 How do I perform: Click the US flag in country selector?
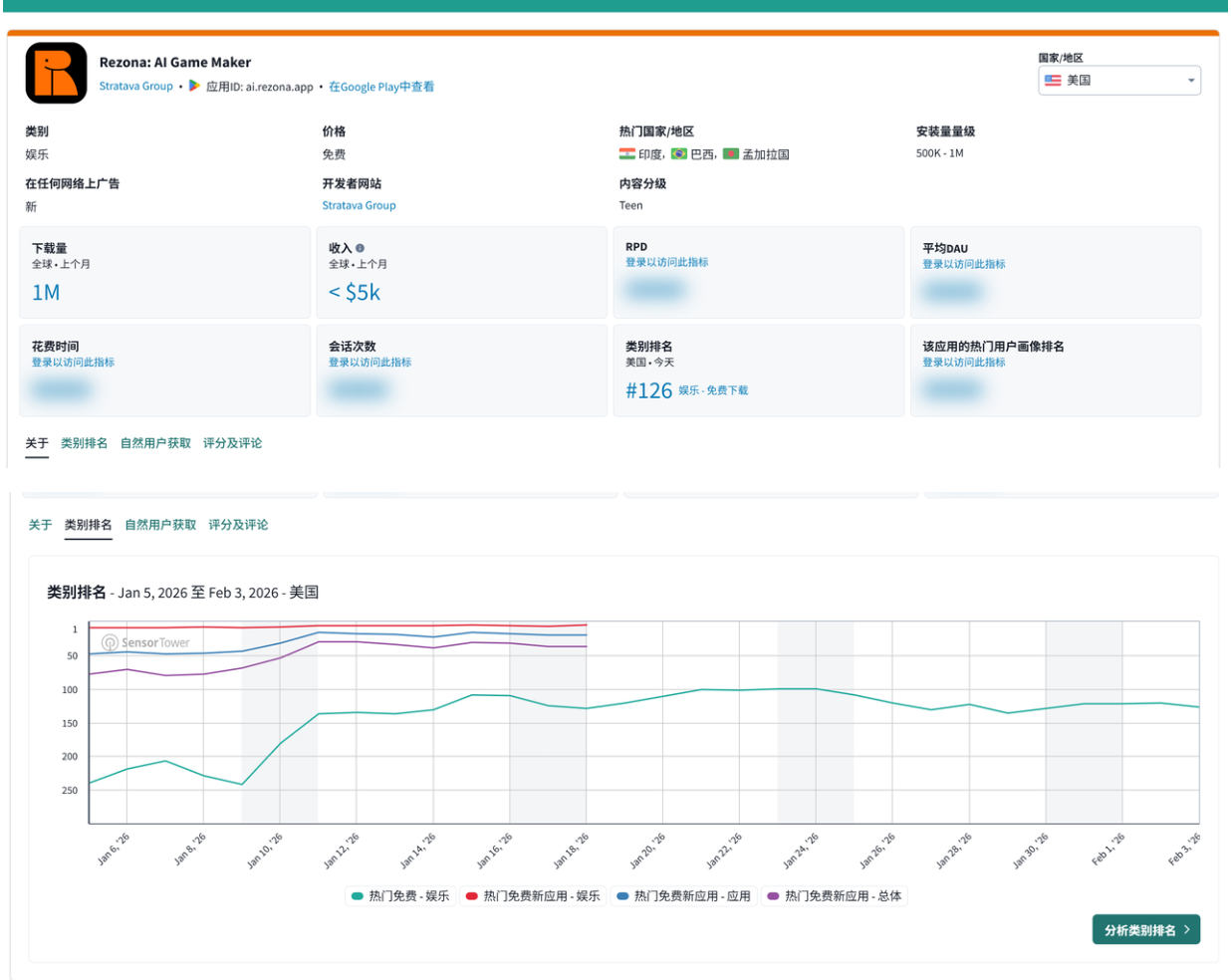[x=1052, y=81]
